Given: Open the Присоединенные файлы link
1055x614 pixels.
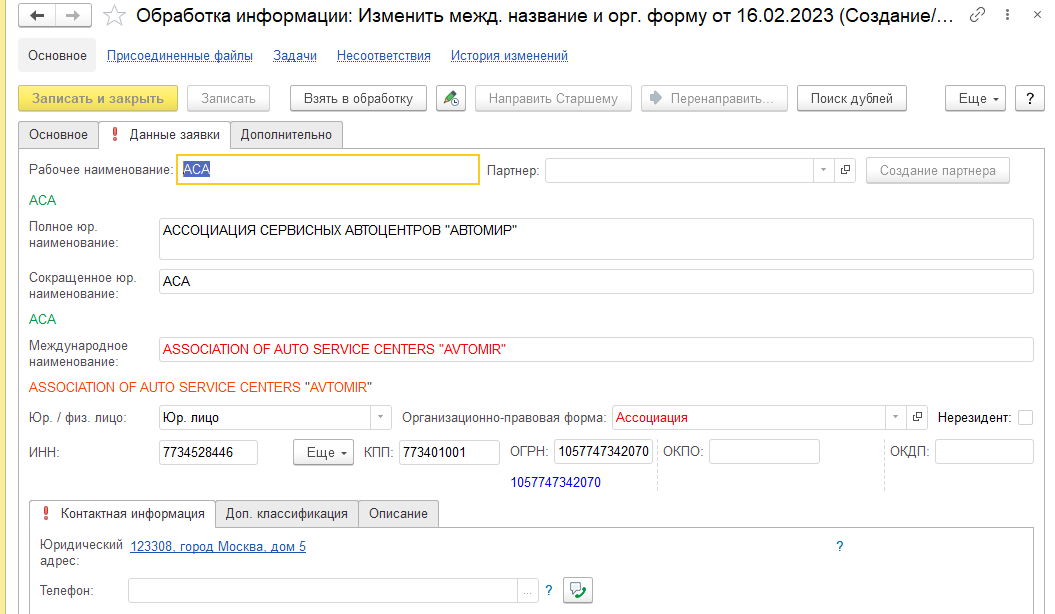Looking at the screenshot, I should [180, 56].
